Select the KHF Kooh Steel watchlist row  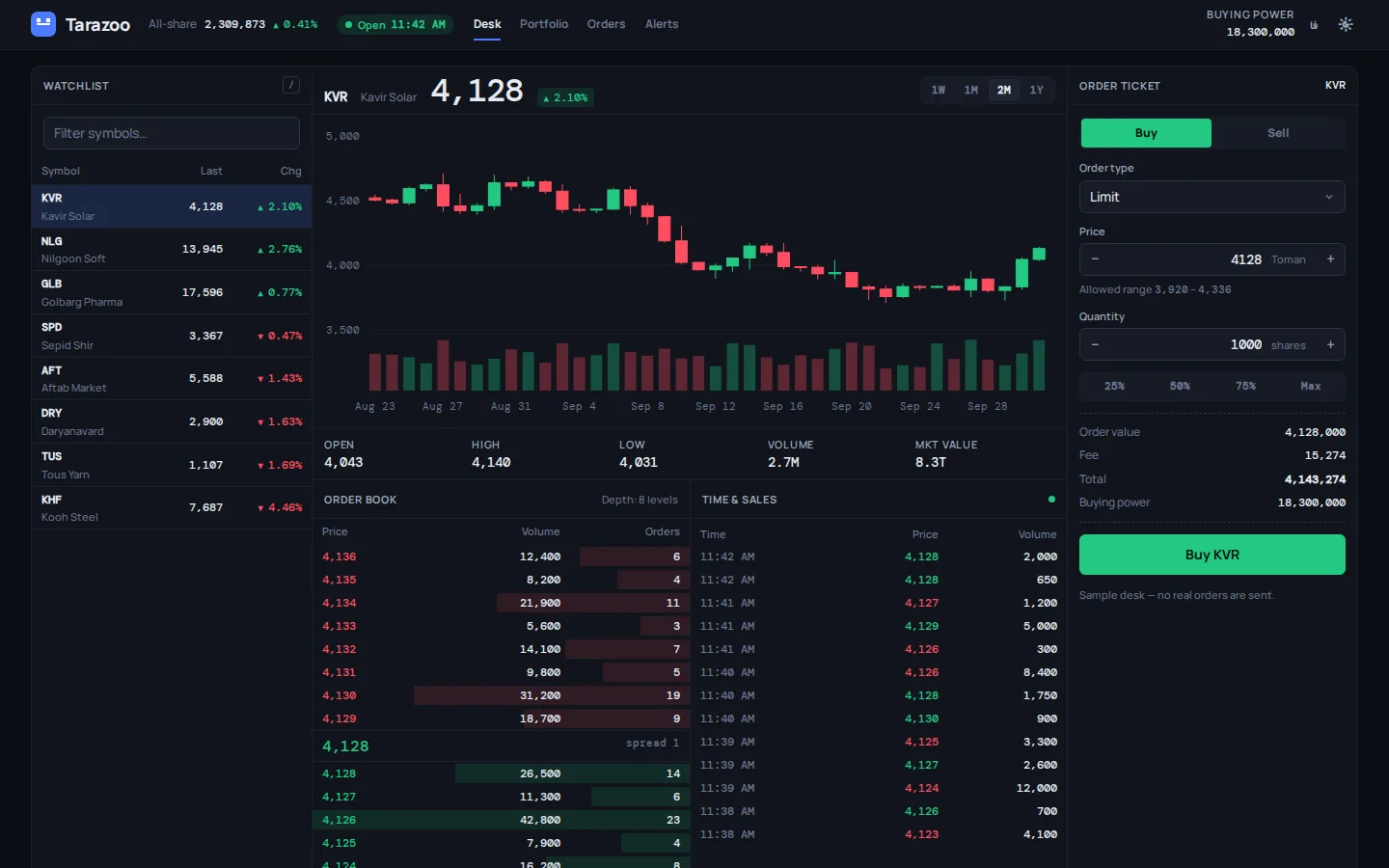click(x=172, y=508)
